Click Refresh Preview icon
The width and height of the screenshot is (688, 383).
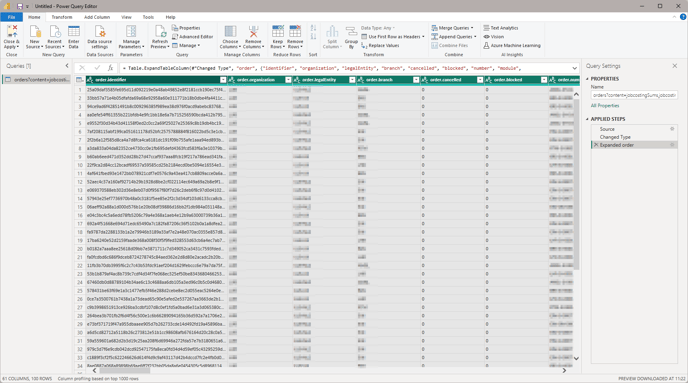160,32
